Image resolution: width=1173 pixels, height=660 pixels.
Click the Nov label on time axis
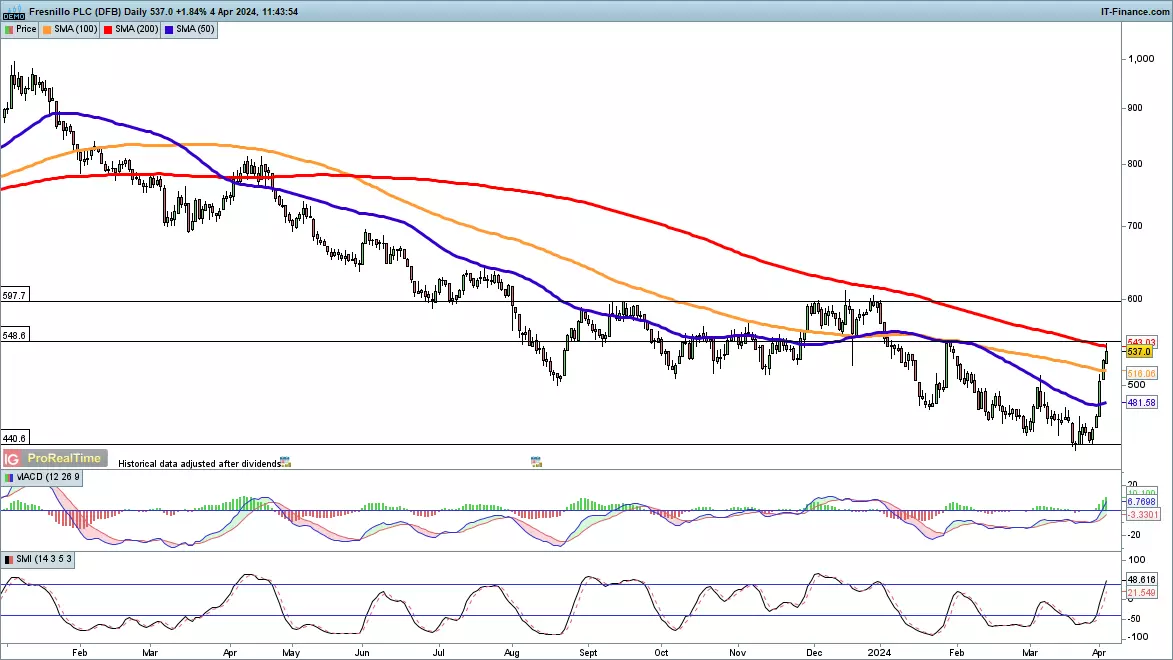738,653
